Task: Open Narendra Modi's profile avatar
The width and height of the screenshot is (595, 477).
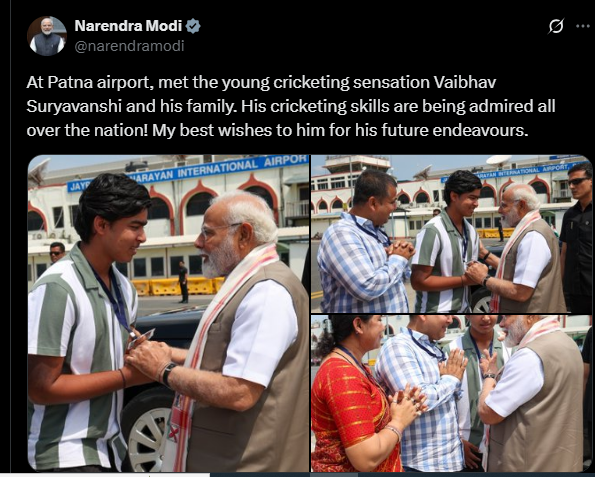Action: (x=47, y=36)
